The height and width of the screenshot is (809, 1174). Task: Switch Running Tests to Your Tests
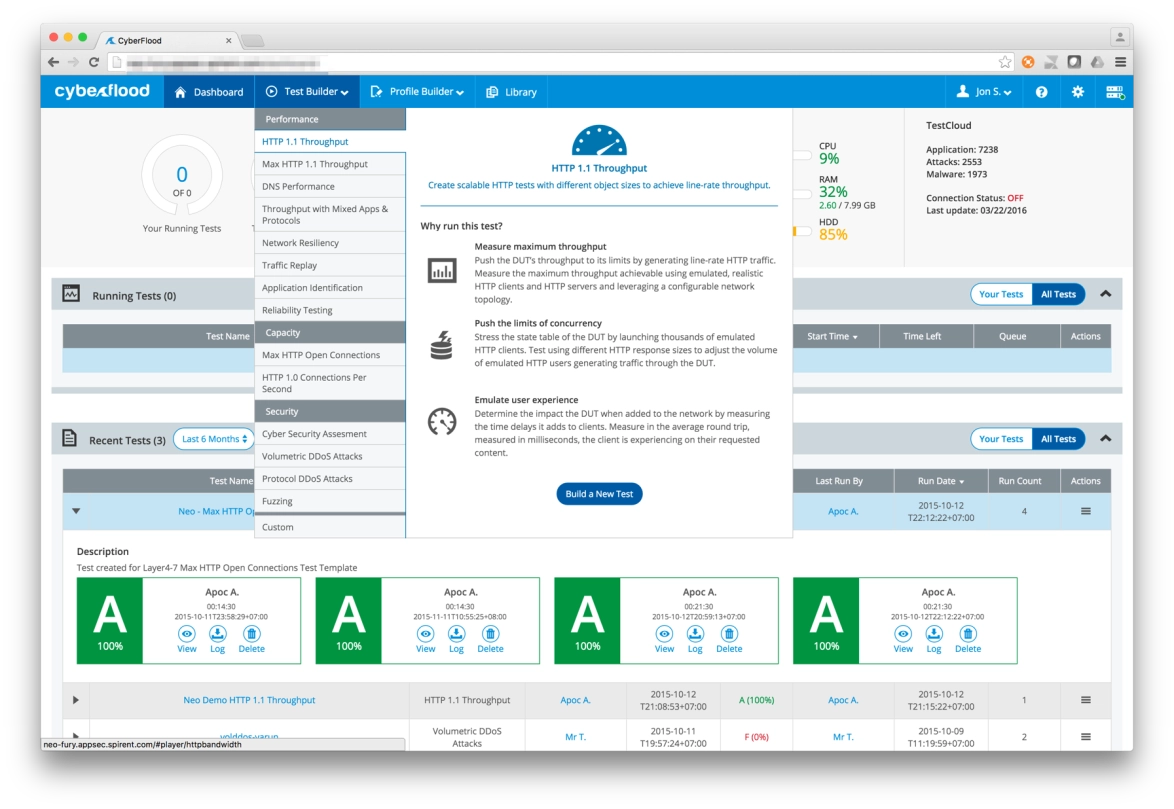[x=1000, y=294]
